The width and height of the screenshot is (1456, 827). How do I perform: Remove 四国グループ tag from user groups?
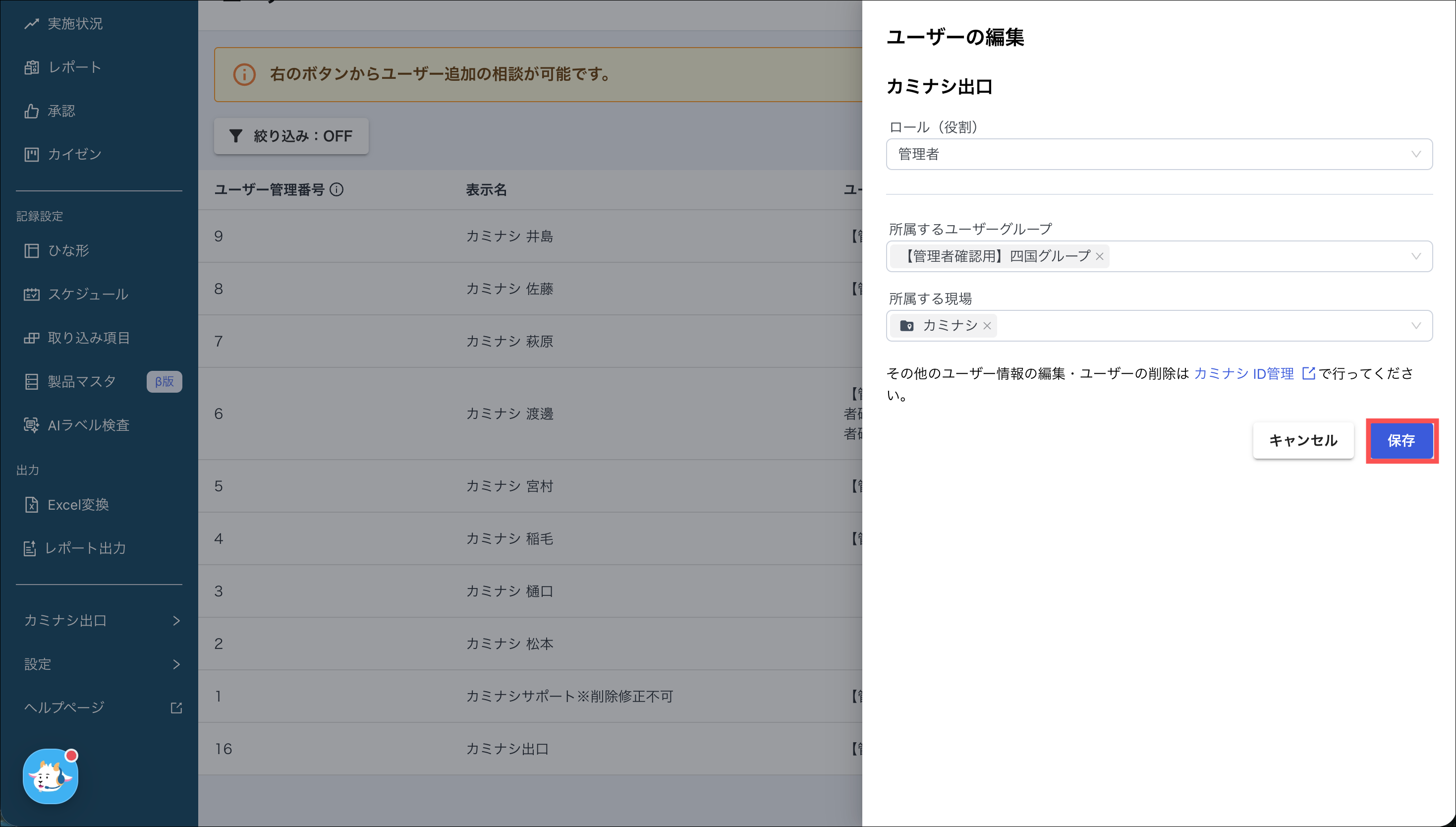[x=1100, y=257]
